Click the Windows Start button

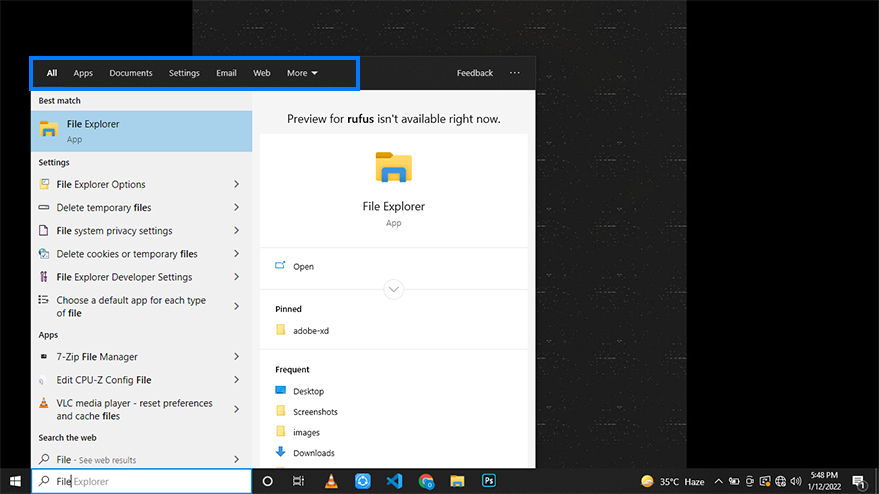[x=14, y=481]
